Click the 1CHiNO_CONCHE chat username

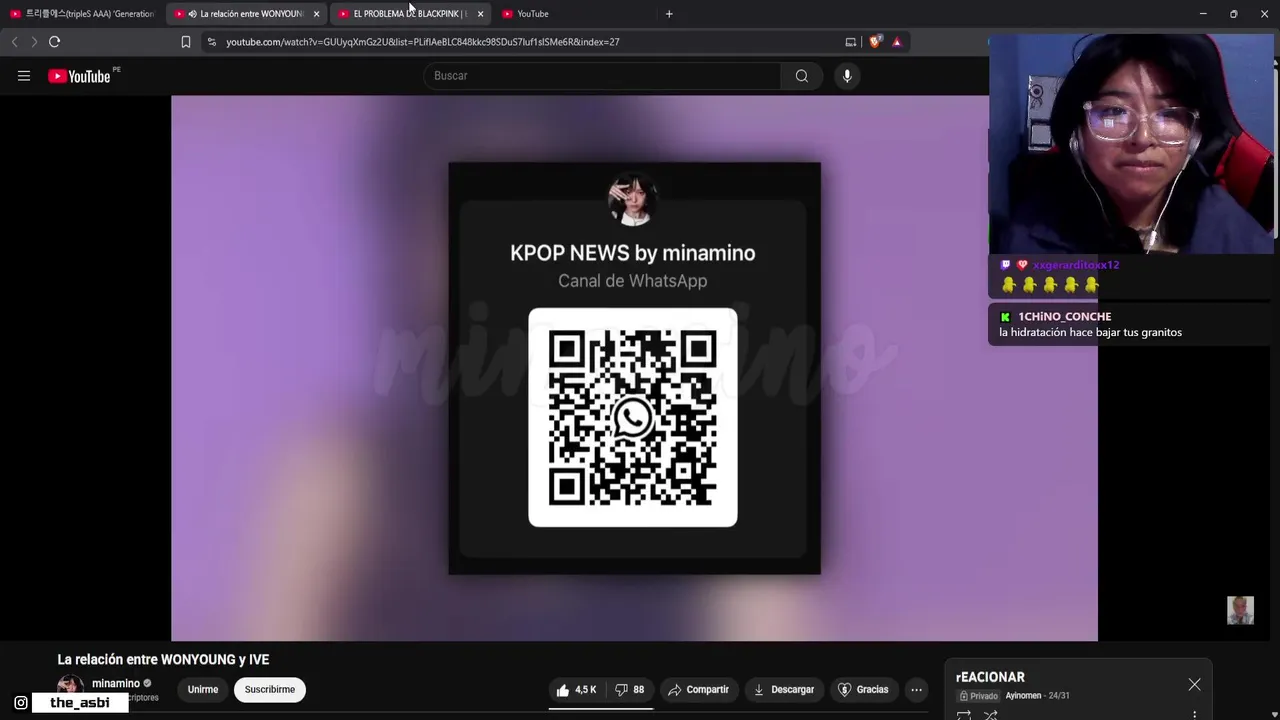tap(1065, 316)
